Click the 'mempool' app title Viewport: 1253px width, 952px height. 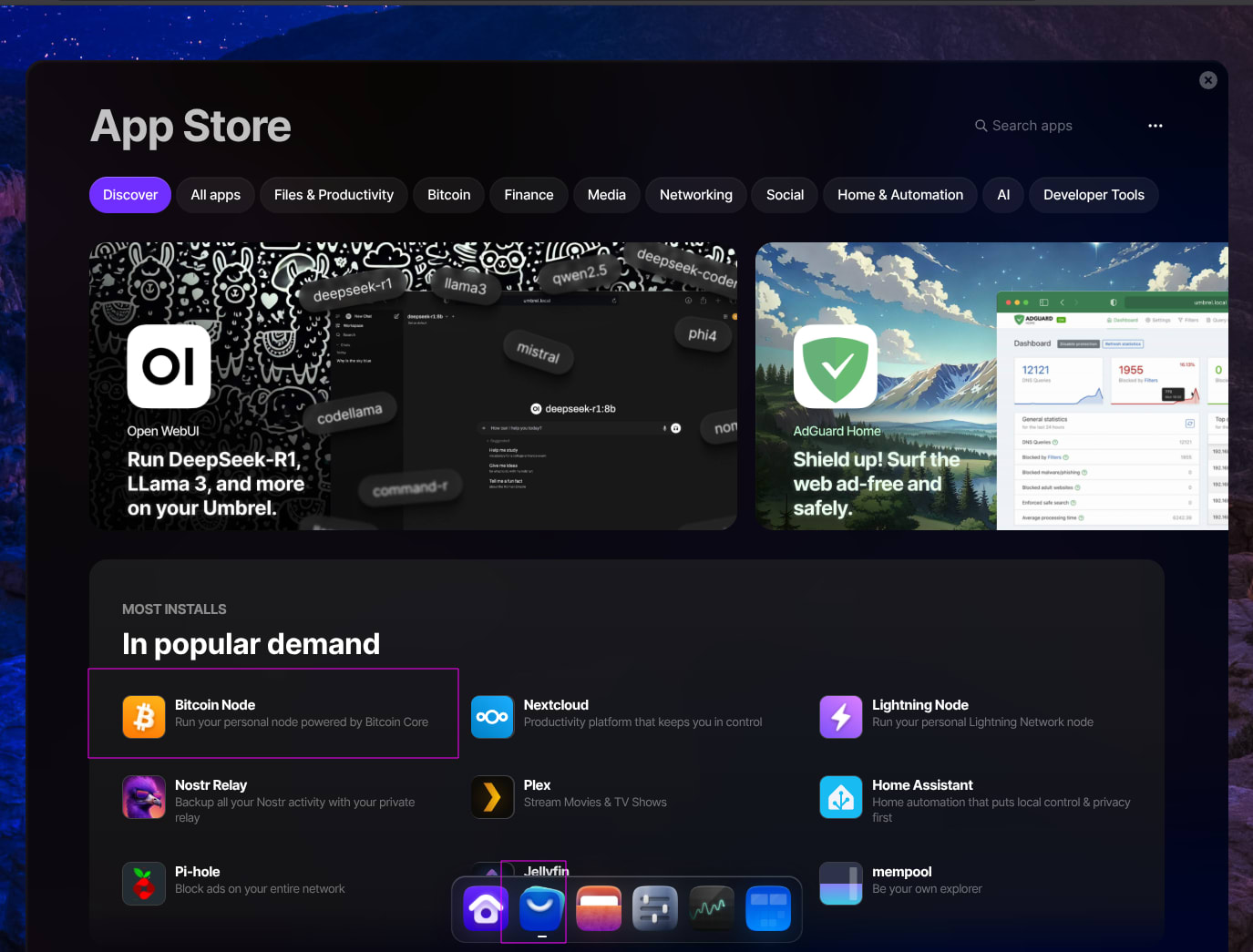[902, 872]
